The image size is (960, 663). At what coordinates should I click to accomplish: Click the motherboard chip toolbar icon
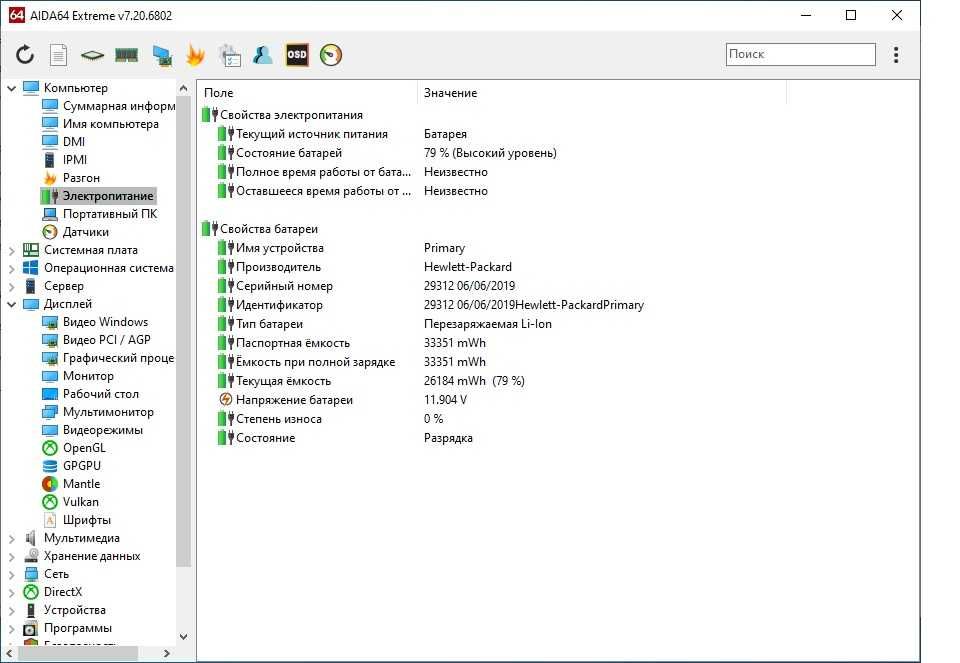click(x=92, y=56)
